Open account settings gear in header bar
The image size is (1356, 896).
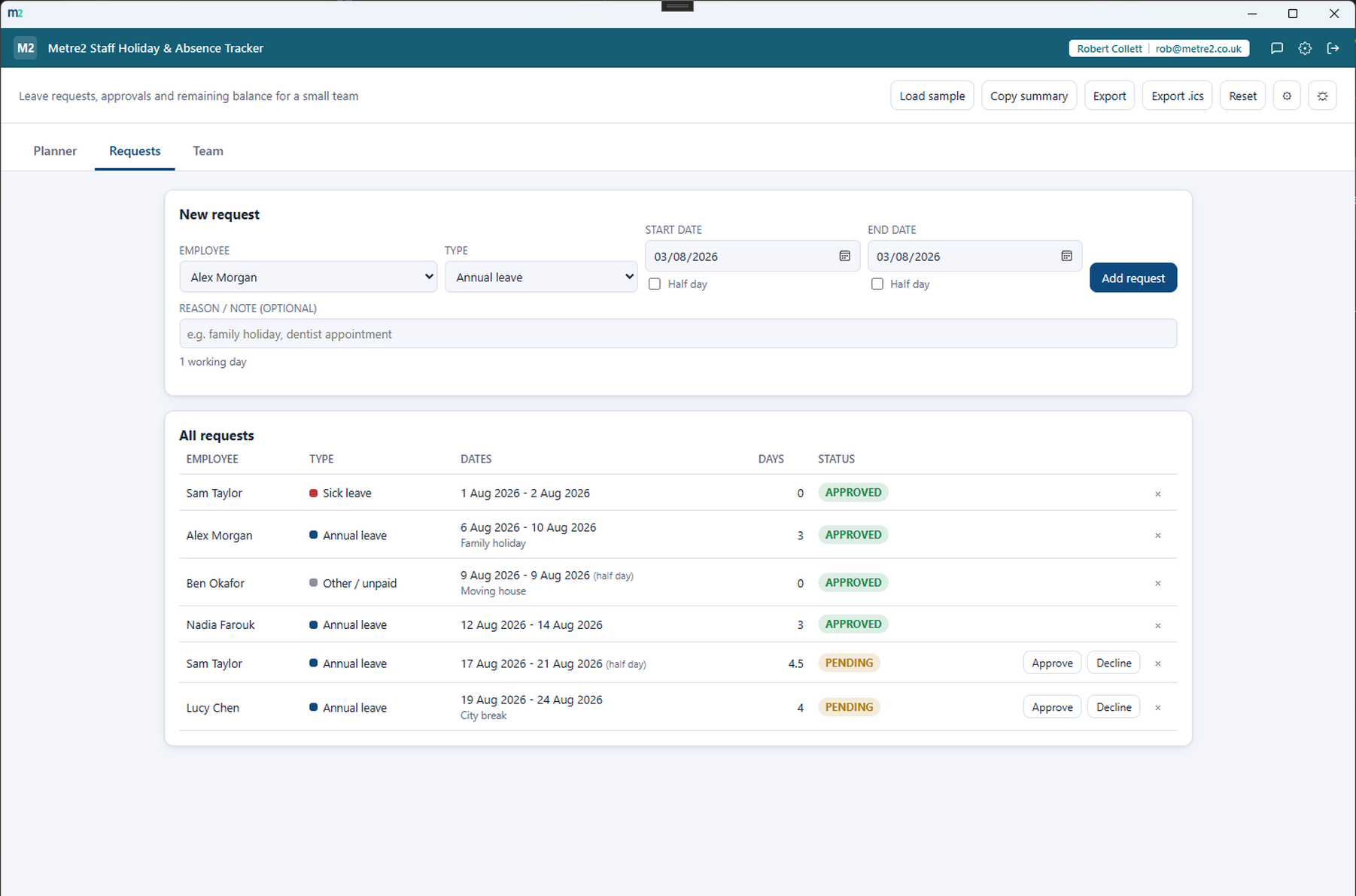1305,48
